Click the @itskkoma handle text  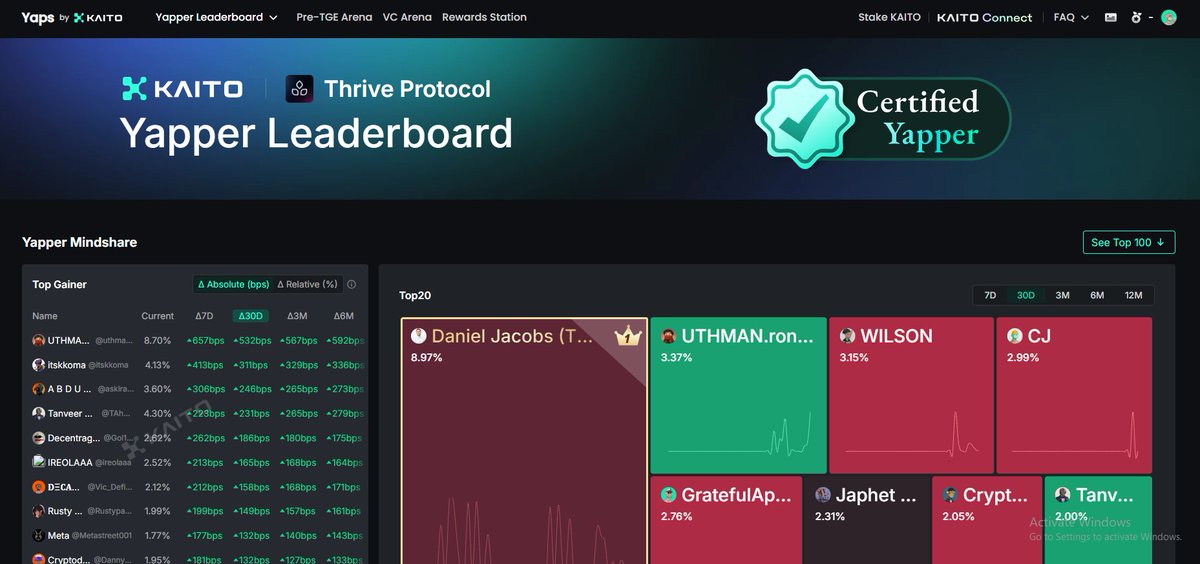(109, 365)
